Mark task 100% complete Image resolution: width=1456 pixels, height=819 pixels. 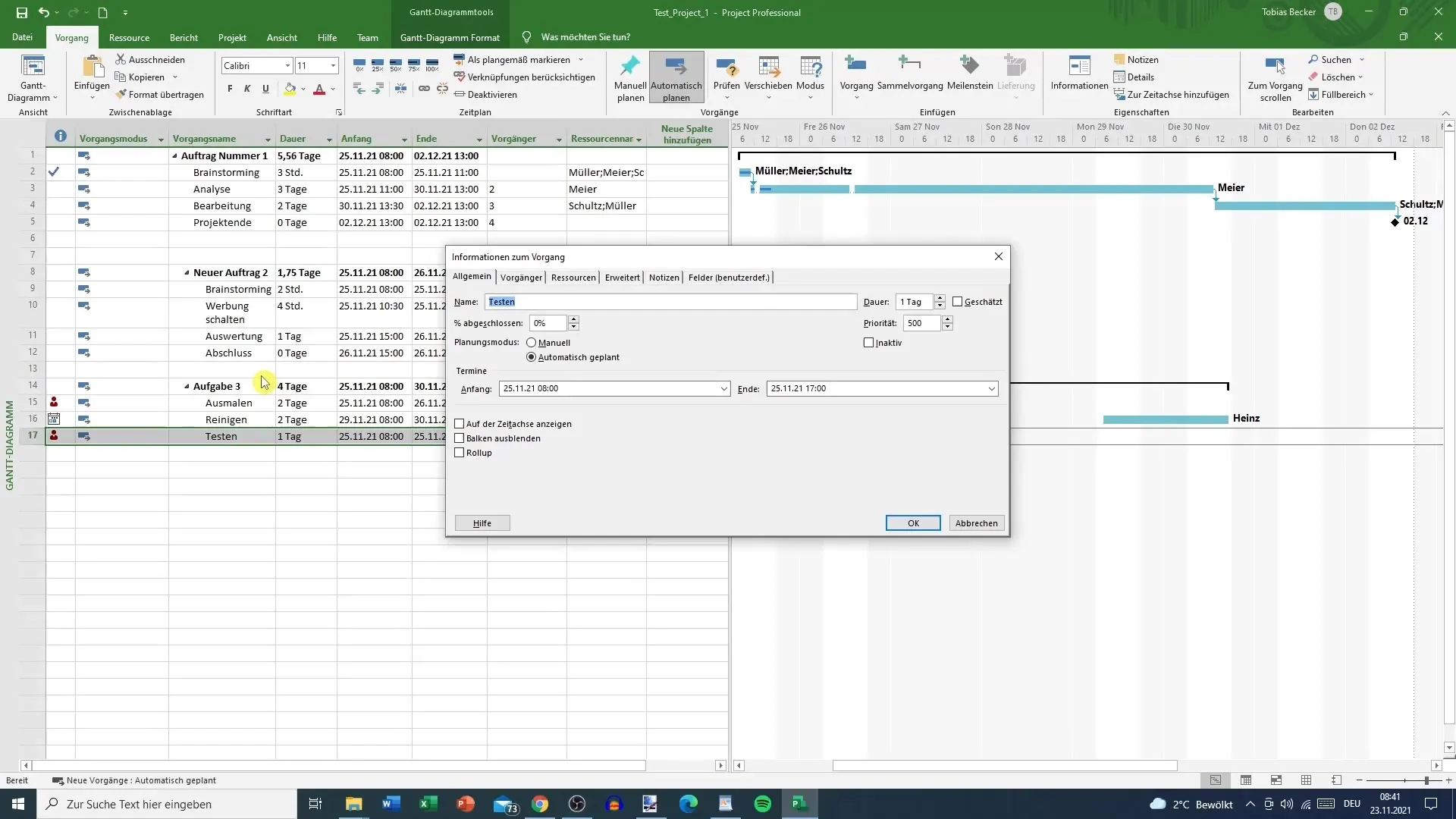pos(432,65)
